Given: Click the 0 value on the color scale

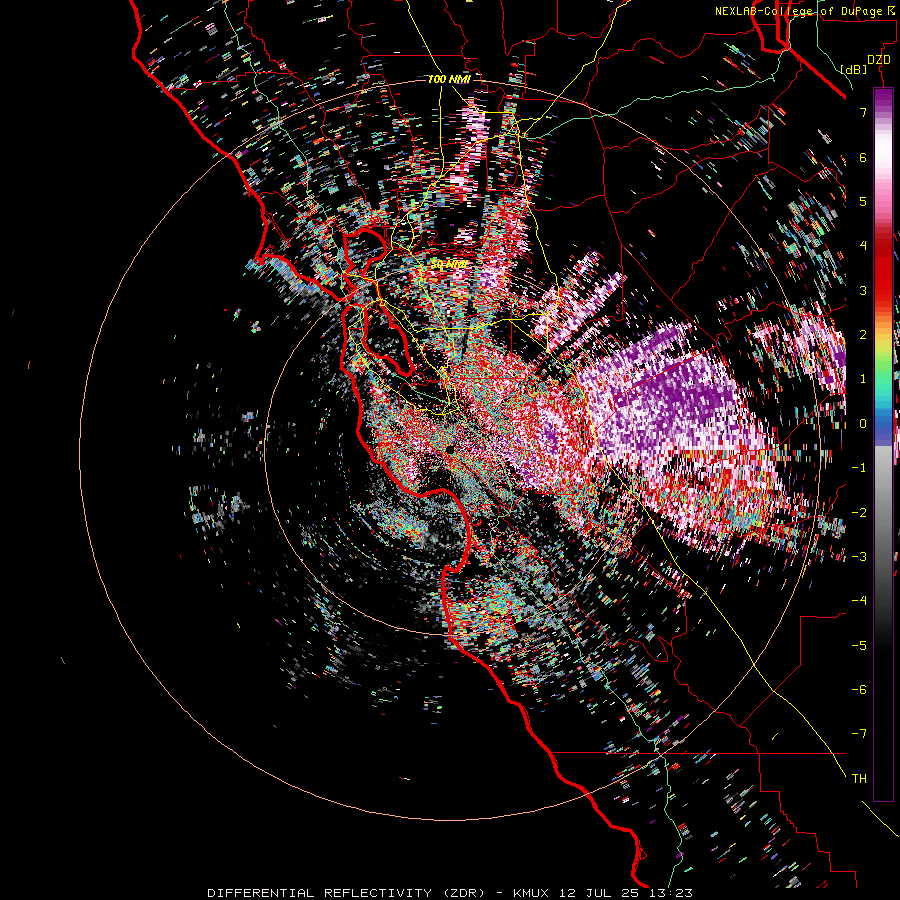Looking at the screenshot, I should pyautogui.click(x=863, y=424).
